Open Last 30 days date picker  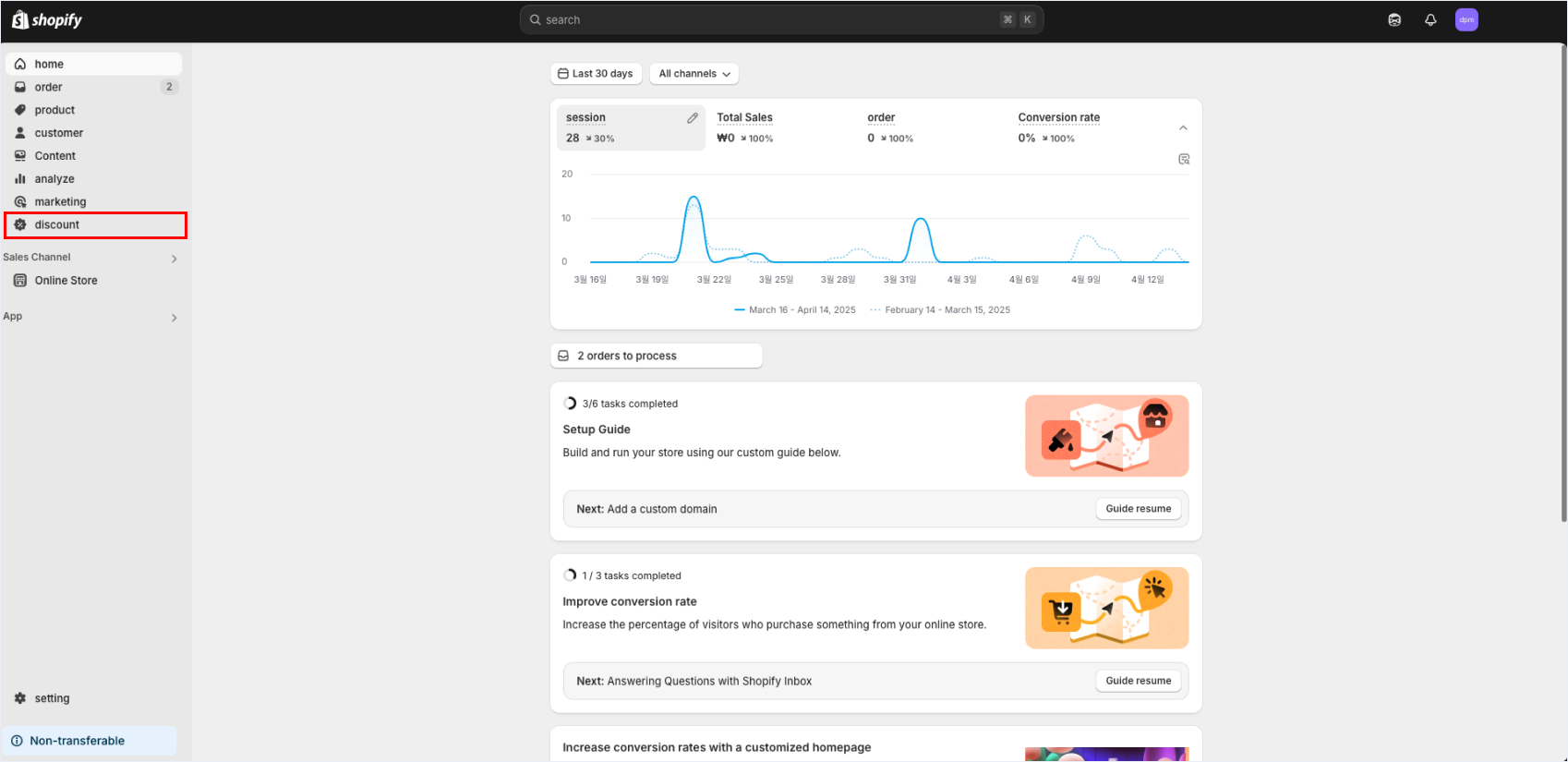point(596,74)
